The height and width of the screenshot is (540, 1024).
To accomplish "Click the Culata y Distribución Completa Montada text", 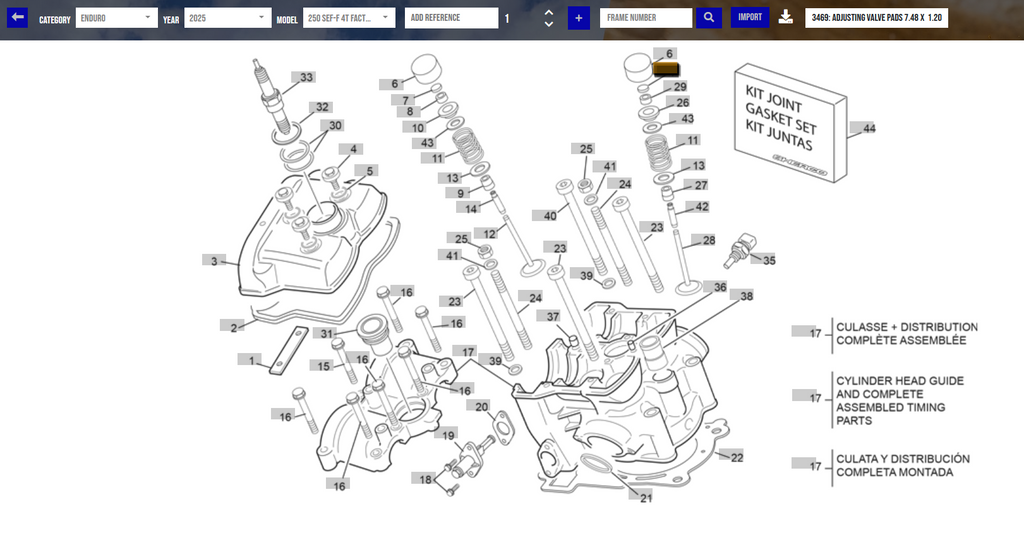I will coord(903,466).
